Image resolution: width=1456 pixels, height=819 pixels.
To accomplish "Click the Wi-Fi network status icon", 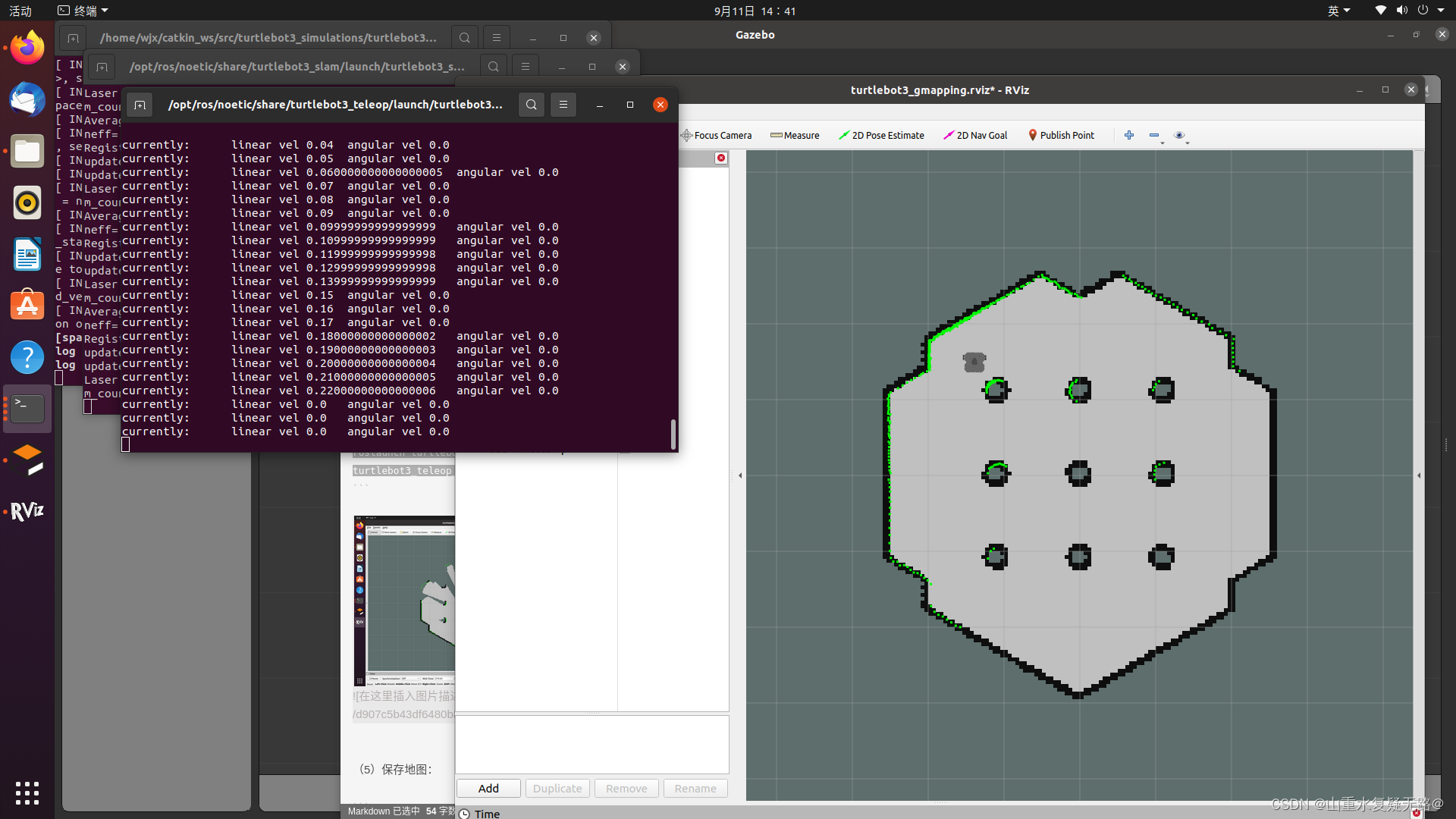I will click(1380, 11).
